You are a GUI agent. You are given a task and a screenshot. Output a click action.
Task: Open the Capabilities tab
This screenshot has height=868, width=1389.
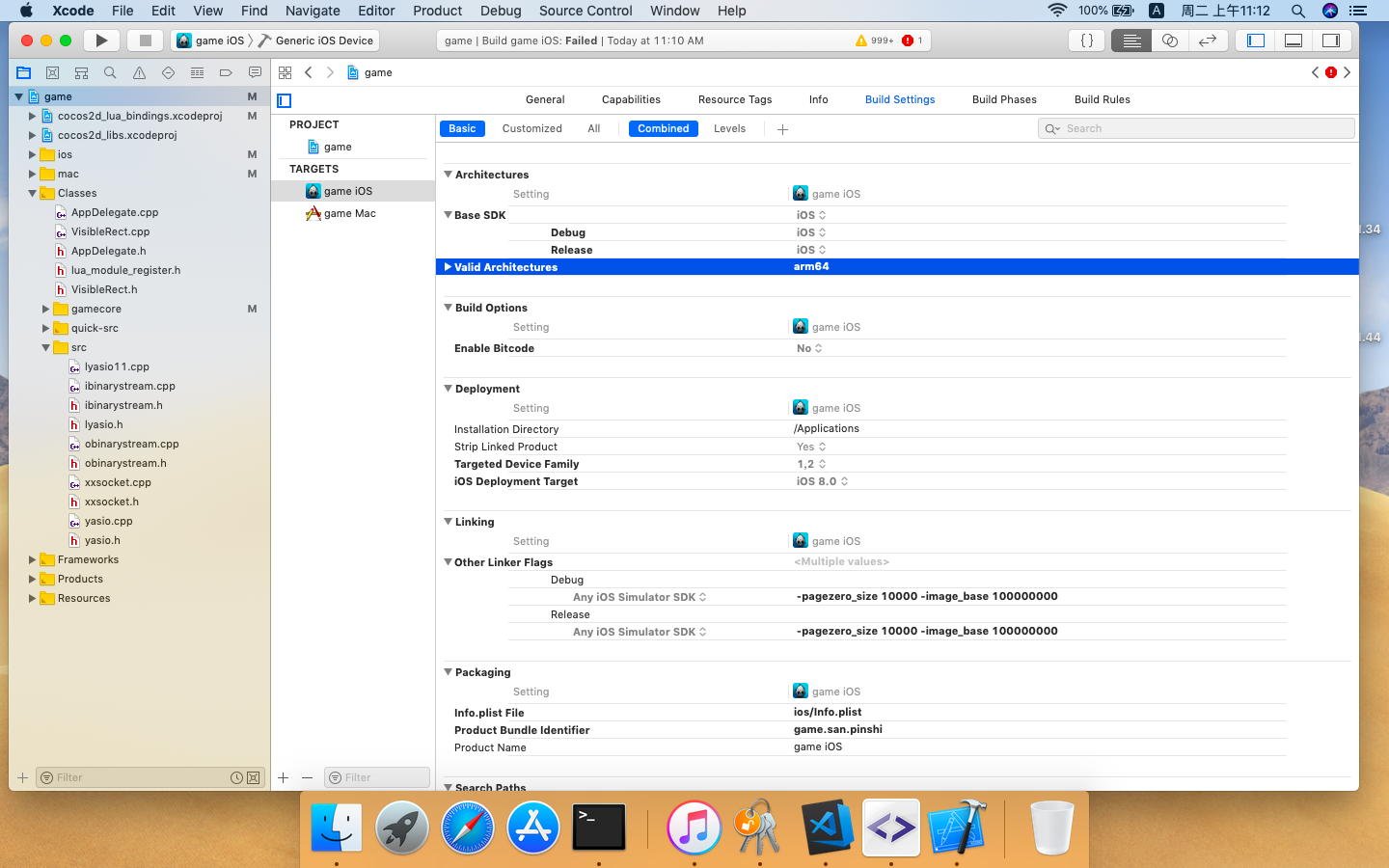pos(631,99)
